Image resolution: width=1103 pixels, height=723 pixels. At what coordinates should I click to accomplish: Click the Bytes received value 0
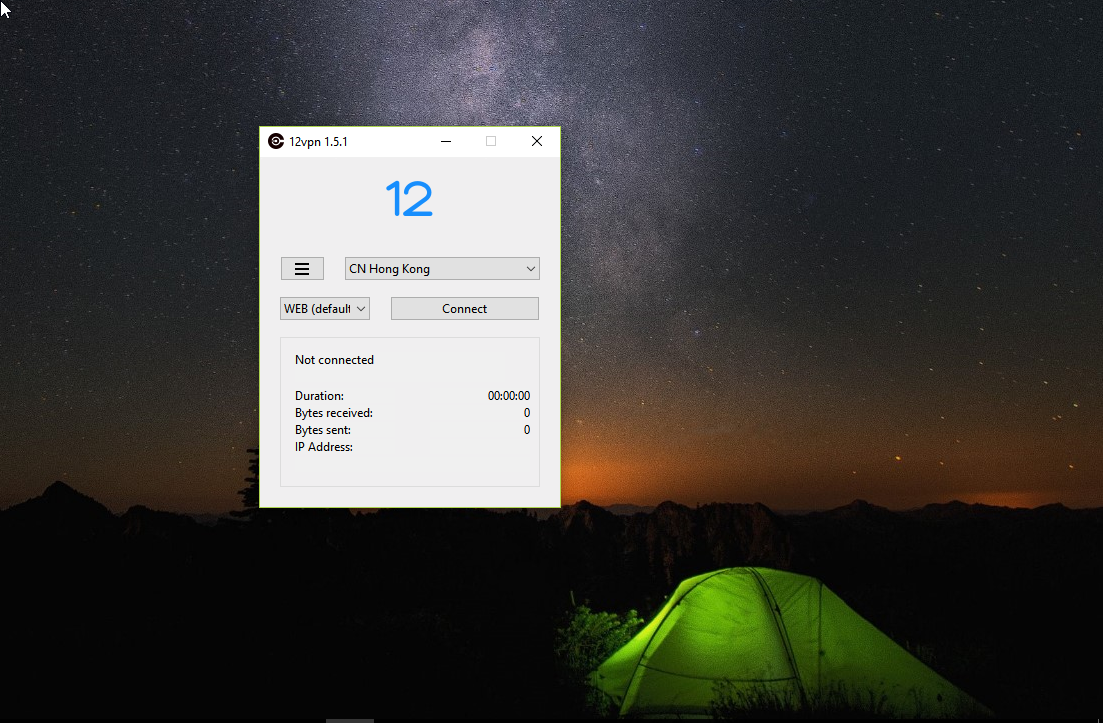527,413
